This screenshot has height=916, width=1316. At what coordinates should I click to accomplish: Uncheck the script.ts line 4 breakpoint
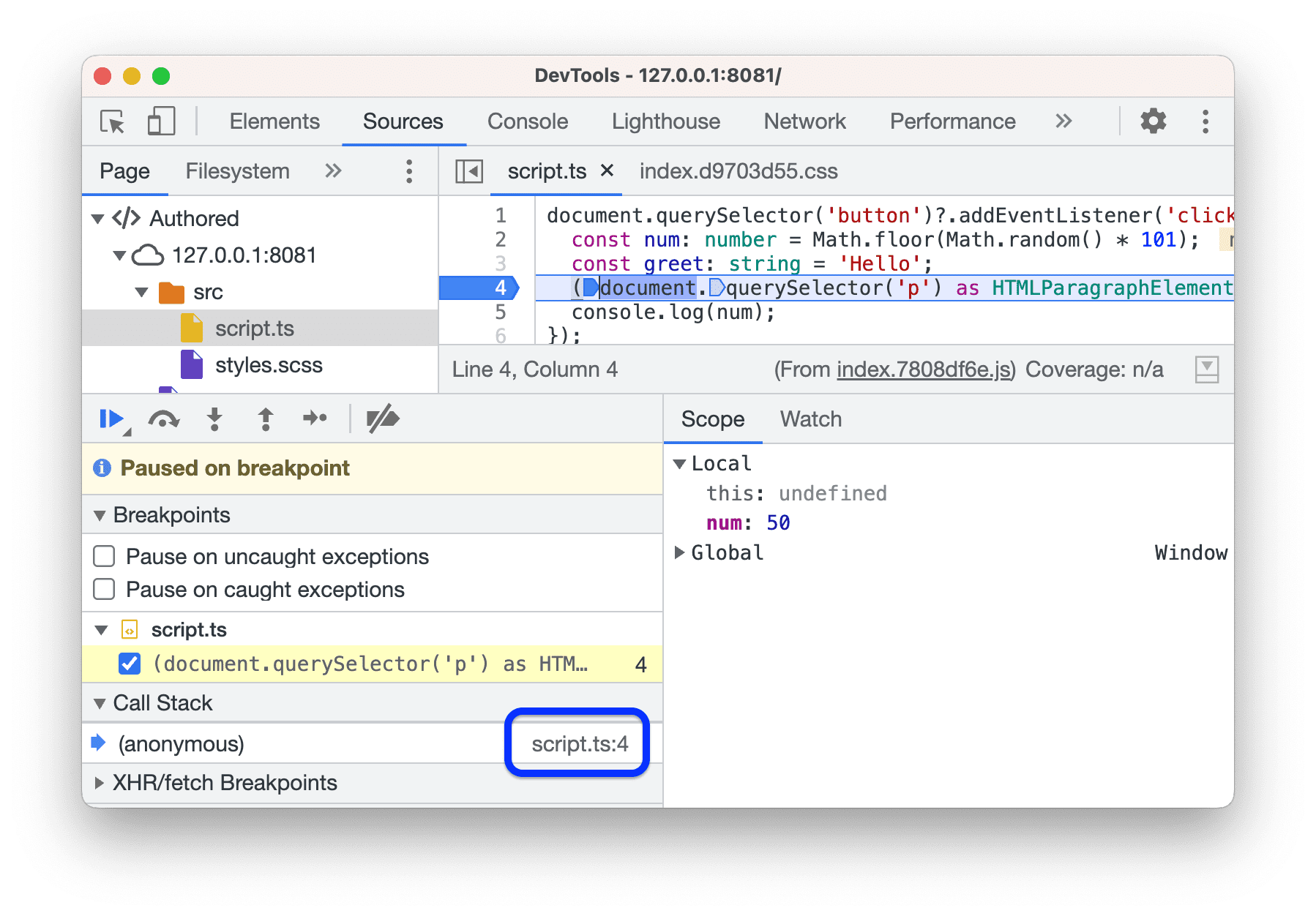tap(130, 664)
